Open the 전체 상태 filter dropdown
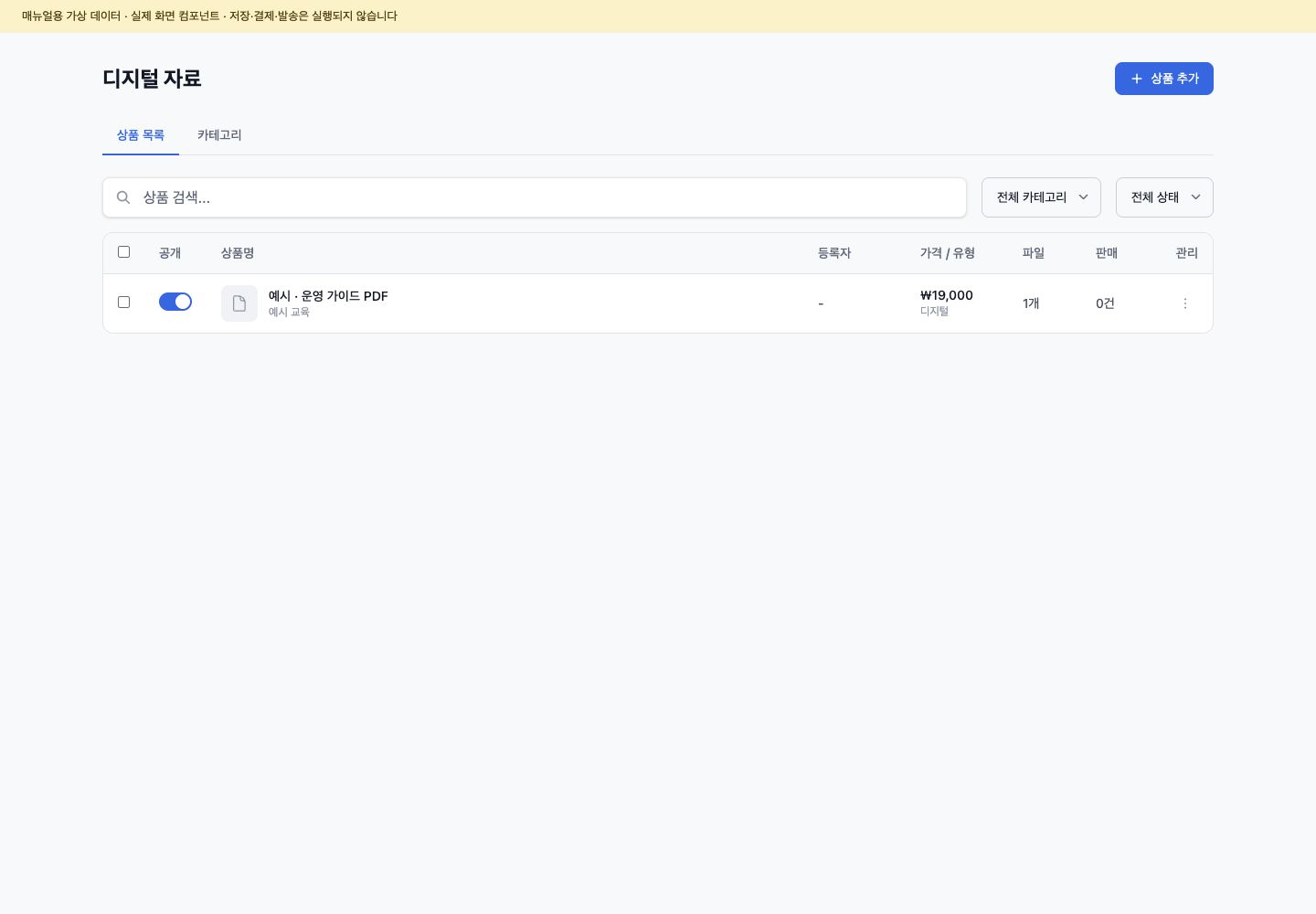The height and width of the screenshot is (914, 1316). (1164, 197)
